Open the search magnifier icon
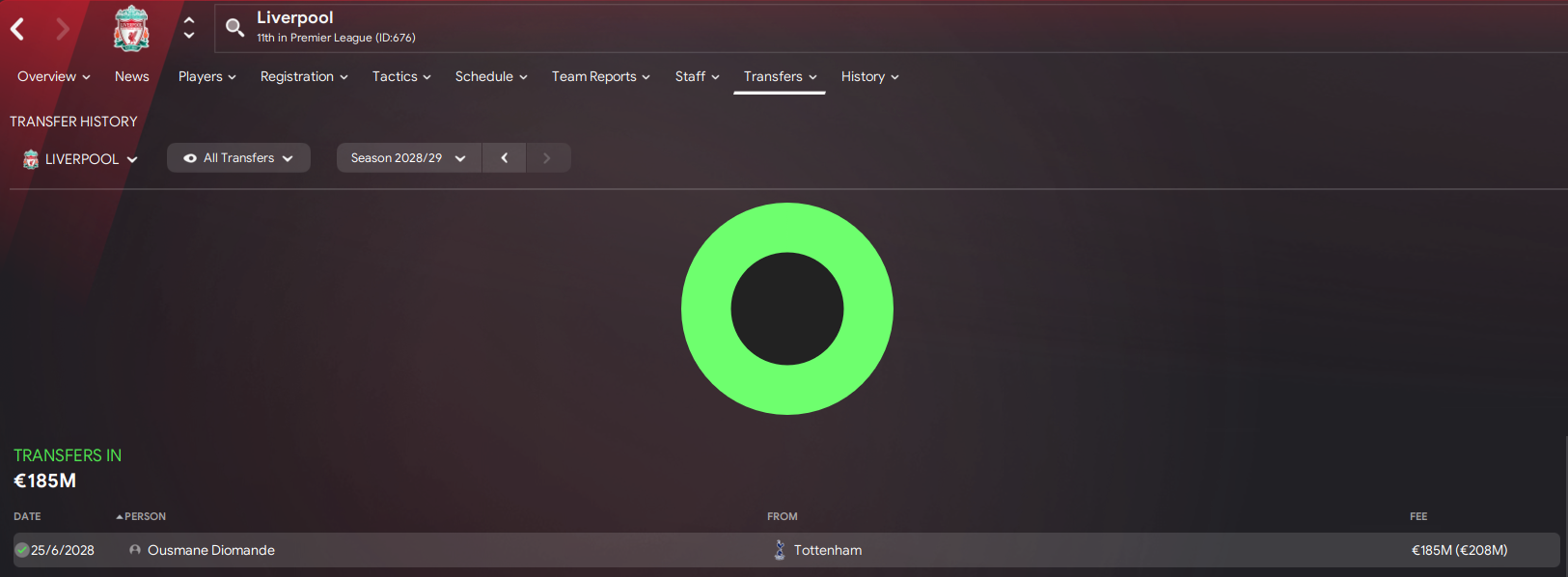The width and height of the screenshot is (1568, 577). coord(234,28)
